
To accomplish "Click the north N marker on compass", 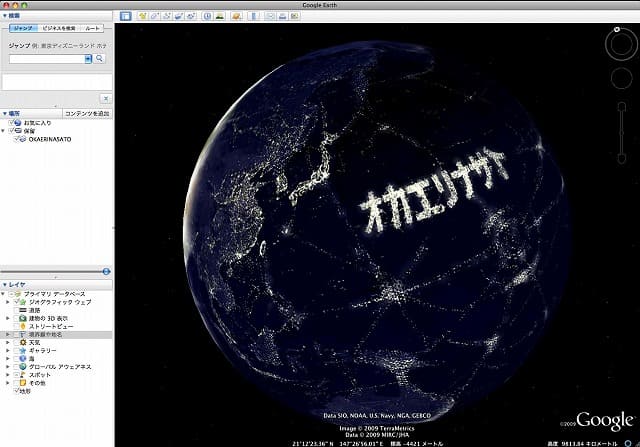I will click(x=617, y=29).
